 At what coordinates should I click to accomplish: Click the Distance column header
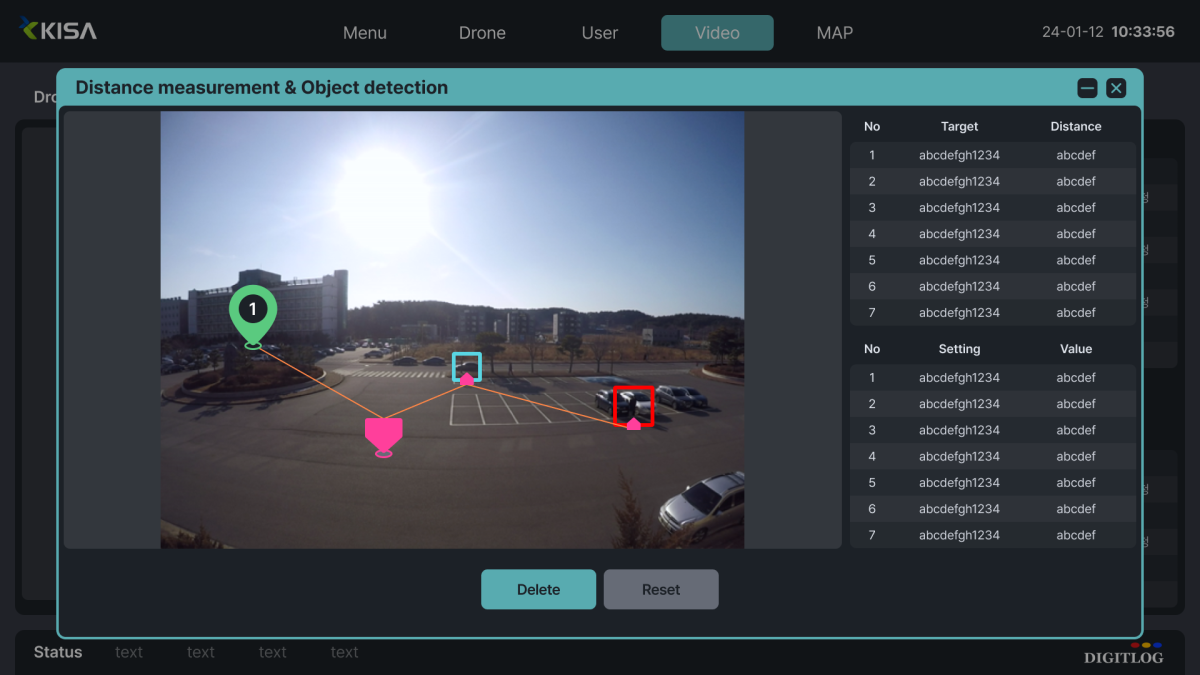click(1075, 127)
